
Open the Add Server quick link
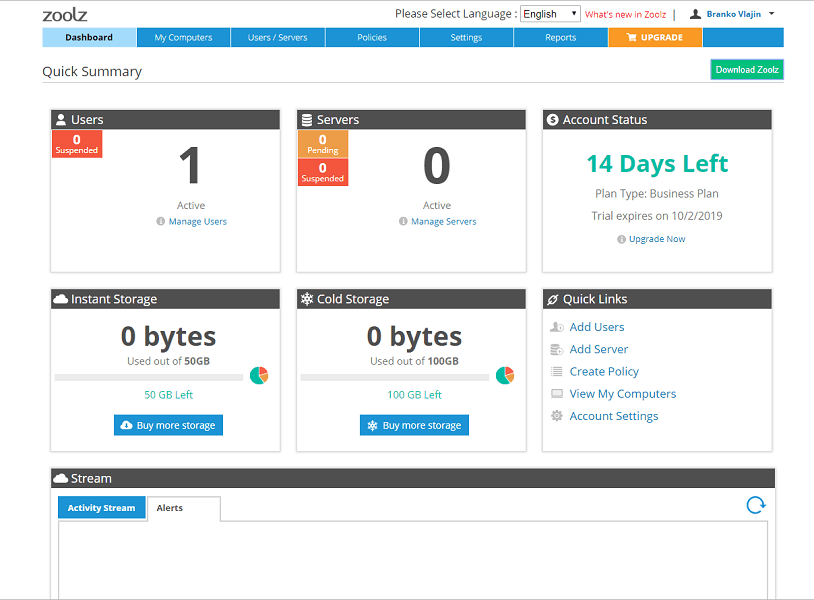[x=599, y=349]
